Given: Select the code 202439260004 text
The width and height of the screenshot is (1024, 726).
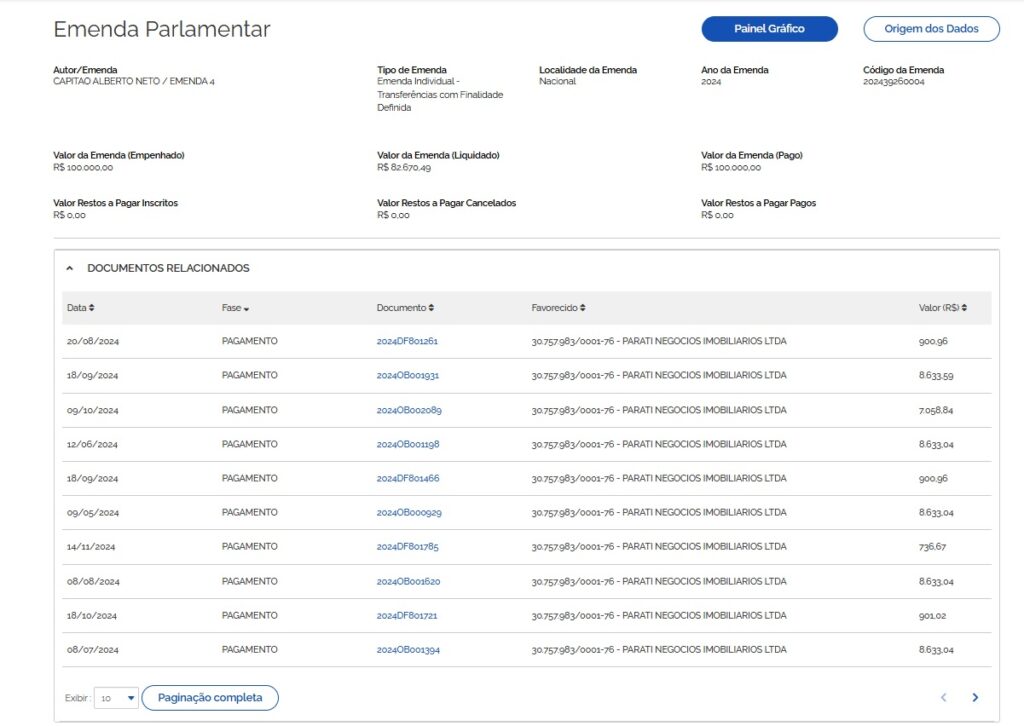Looking at the screenshot, I should point(893,82).
